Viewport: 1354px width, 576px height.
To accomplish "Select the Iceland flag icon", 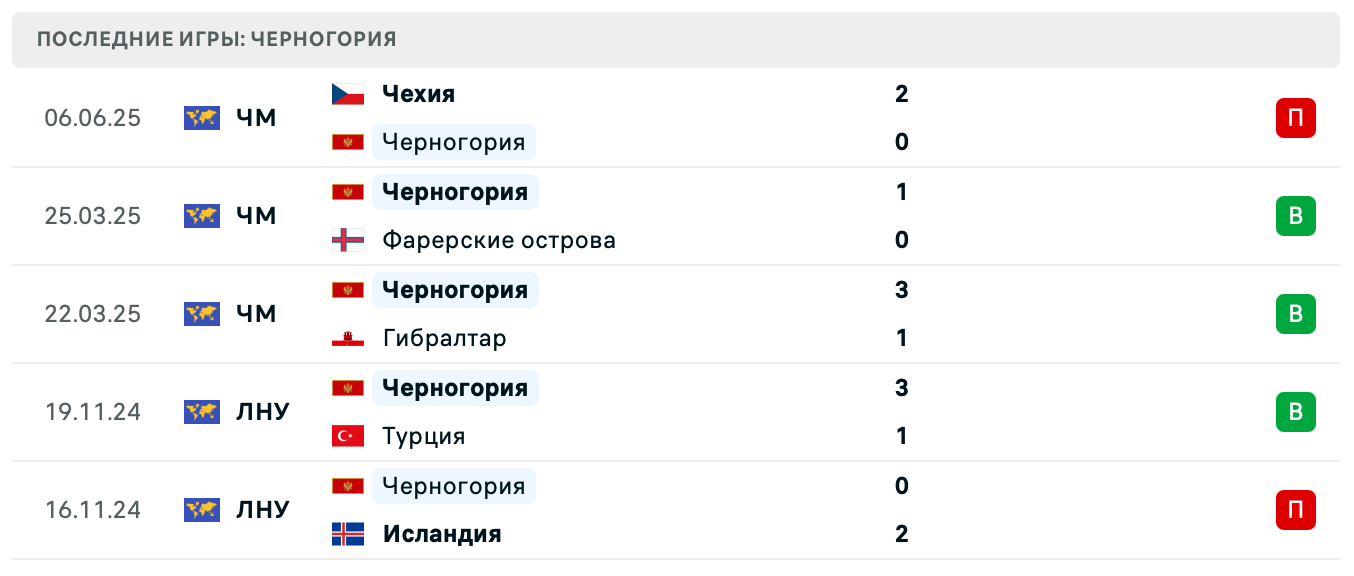I will (348, 534).
